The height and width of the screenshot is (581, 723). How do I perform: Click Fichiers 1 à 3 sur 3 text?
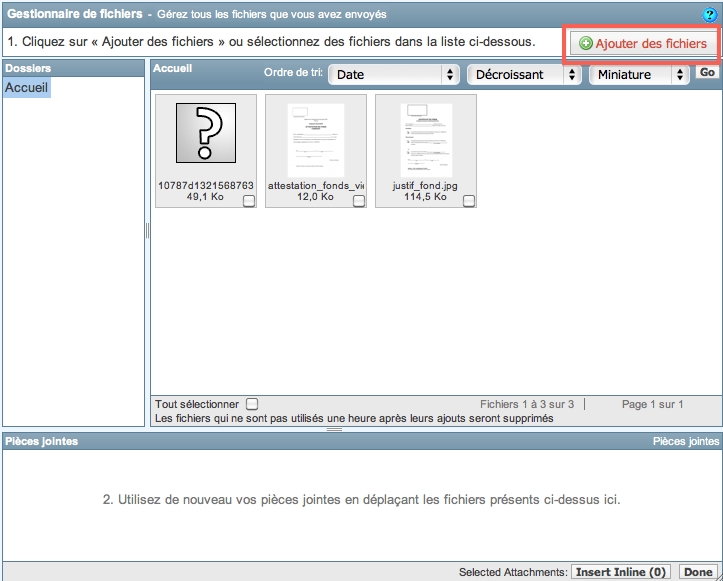[527, 404]
